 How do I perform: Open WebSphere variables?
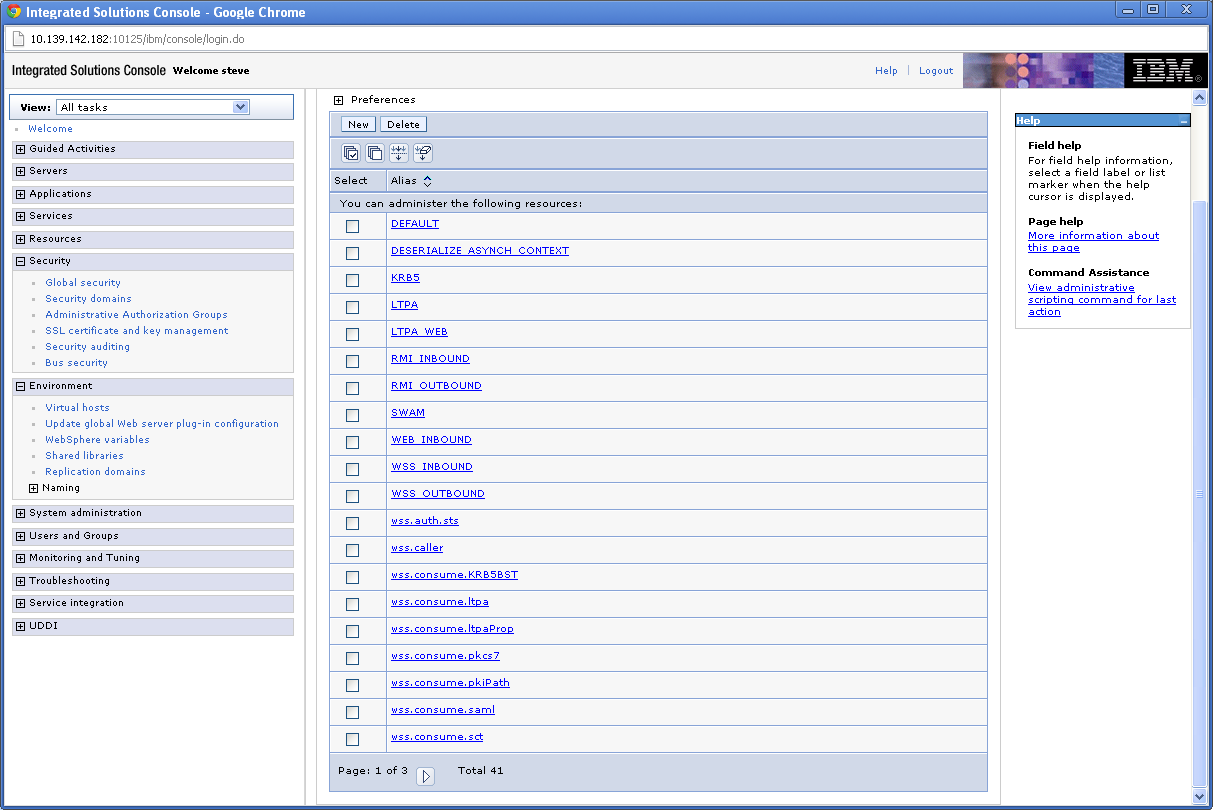click(x=97, y=440)
